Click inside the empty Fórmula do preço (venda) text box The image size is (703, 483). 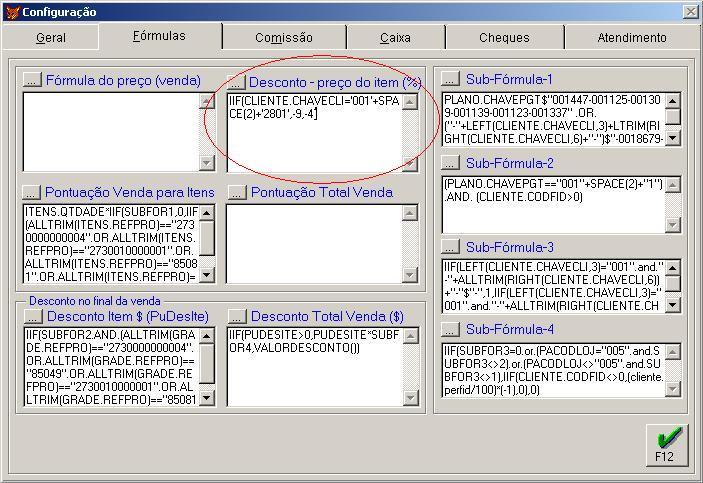[x=111, y=132]
